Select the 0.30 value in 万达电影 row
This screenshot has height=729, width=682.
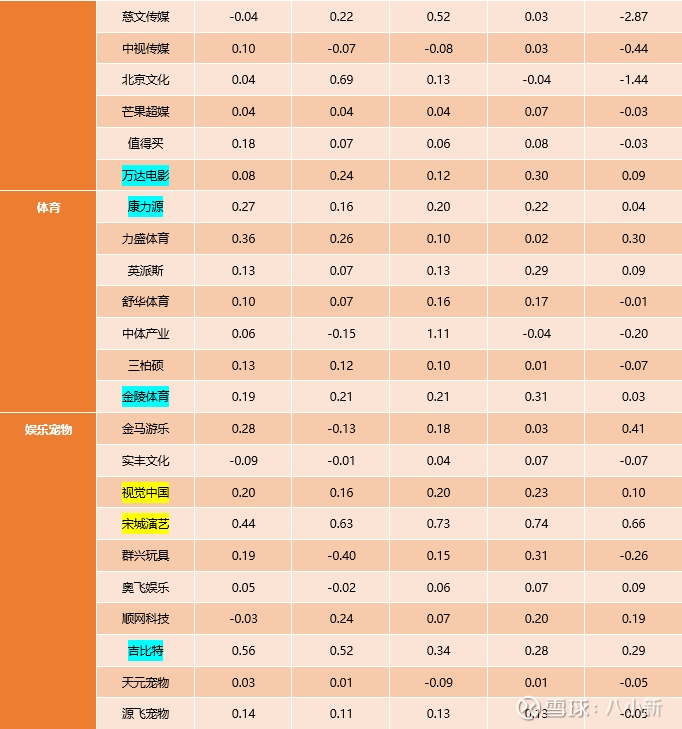point(536,175)
